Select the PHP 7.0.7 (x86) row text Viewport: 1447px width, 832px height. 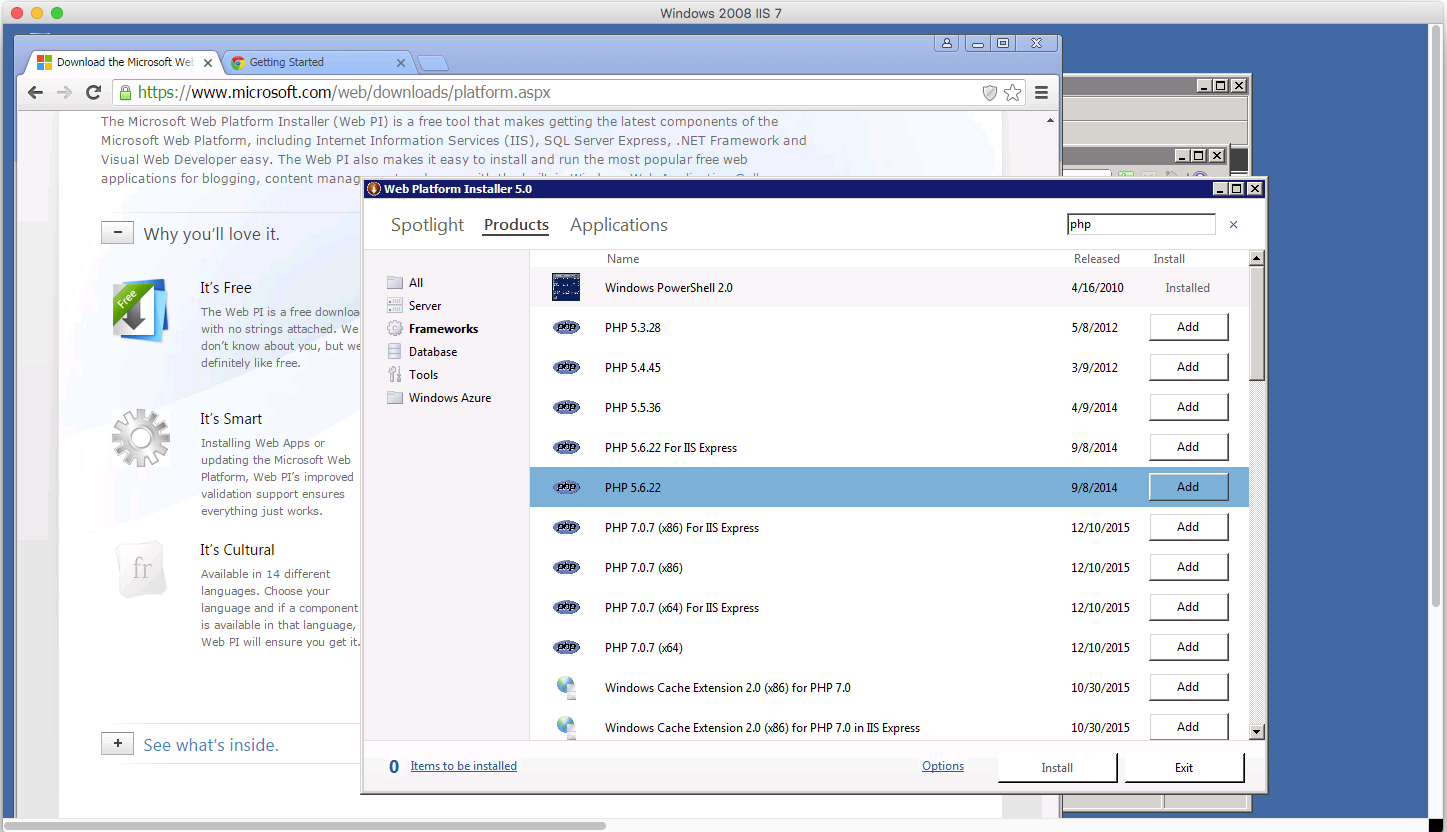644,567
